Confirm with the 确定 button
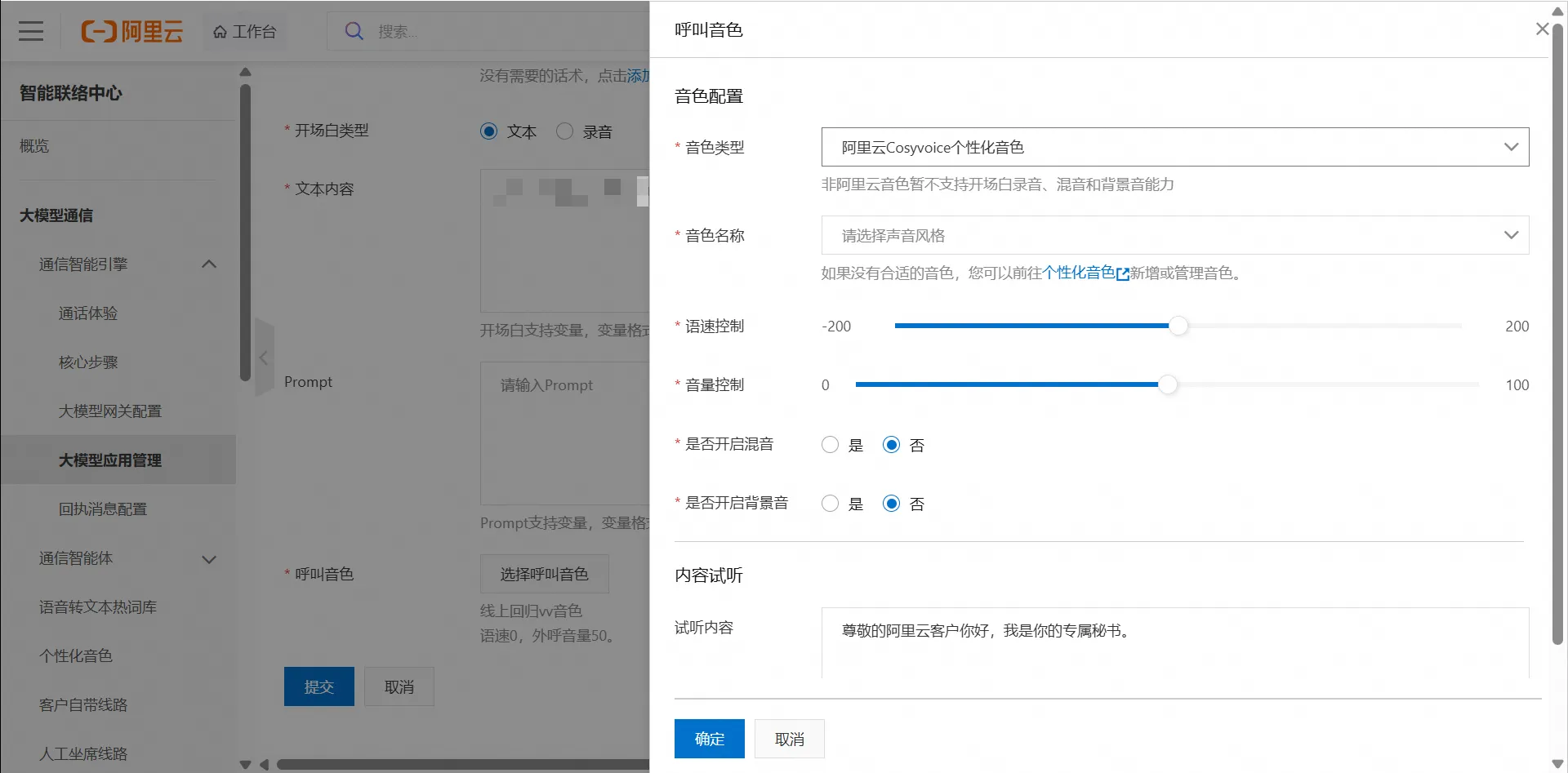Image resolution: width=1568 pixels, height=773 pixels. [x=709, y=739]
